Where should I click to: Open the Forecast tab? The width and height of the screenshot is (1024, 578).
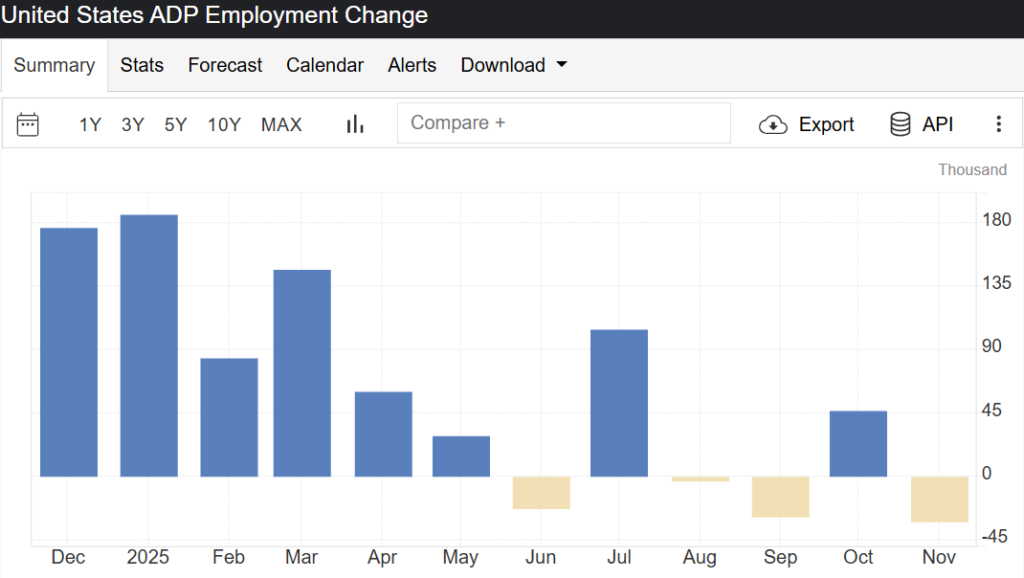[225, 65]
